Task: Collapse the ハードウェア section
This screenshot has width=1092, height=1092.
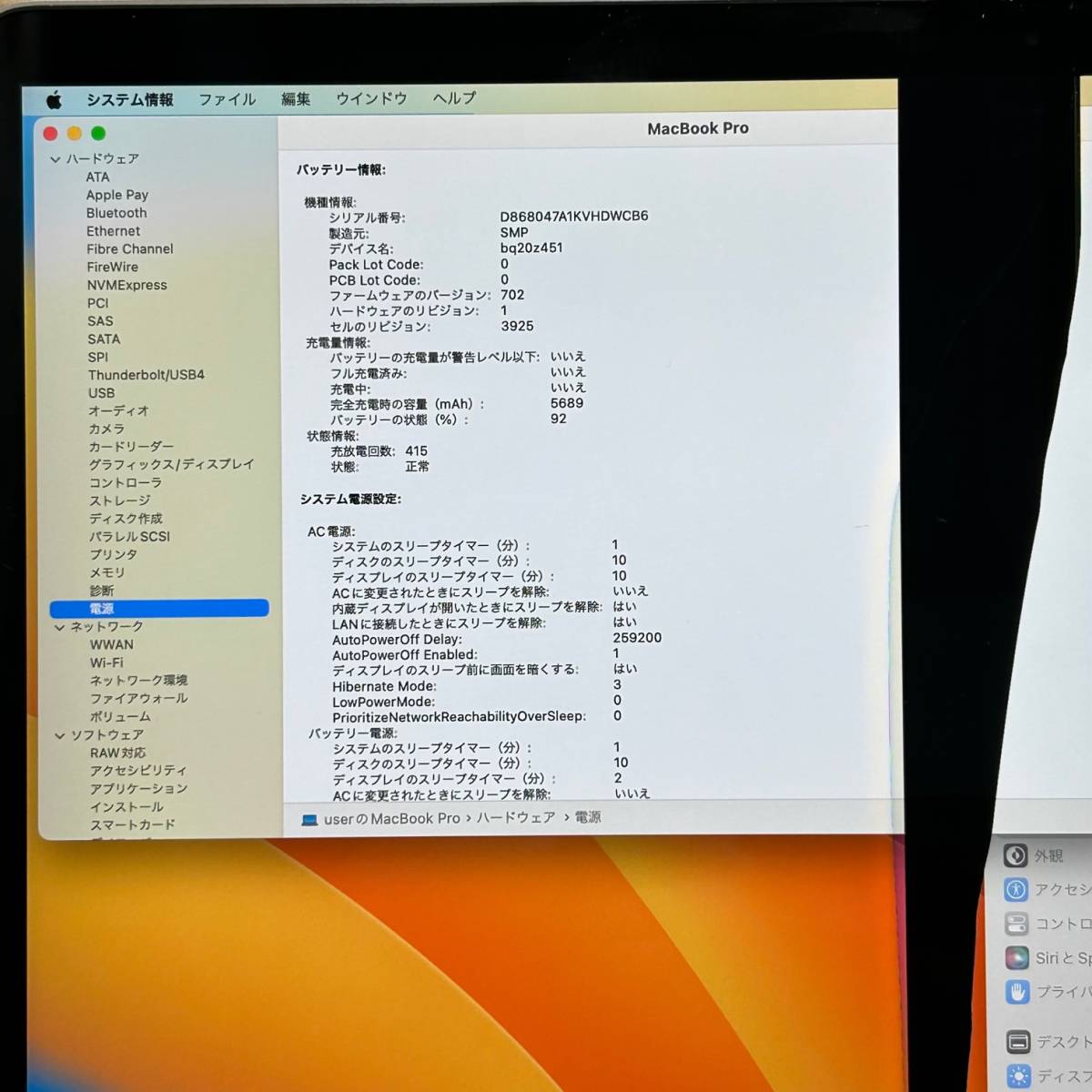Action: point(56,159)
